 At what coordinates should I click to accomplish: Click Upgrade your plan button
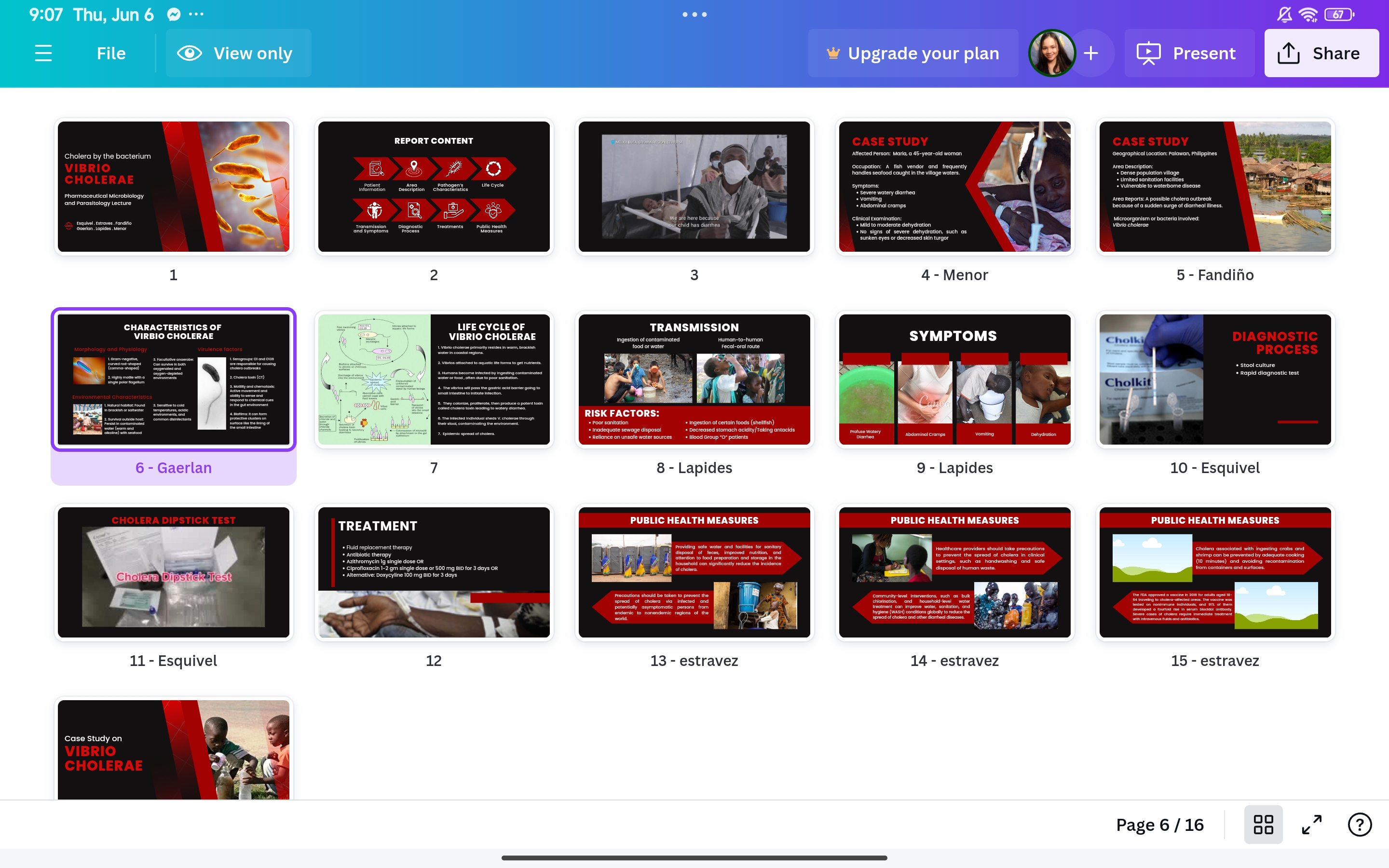click(912, 54)
